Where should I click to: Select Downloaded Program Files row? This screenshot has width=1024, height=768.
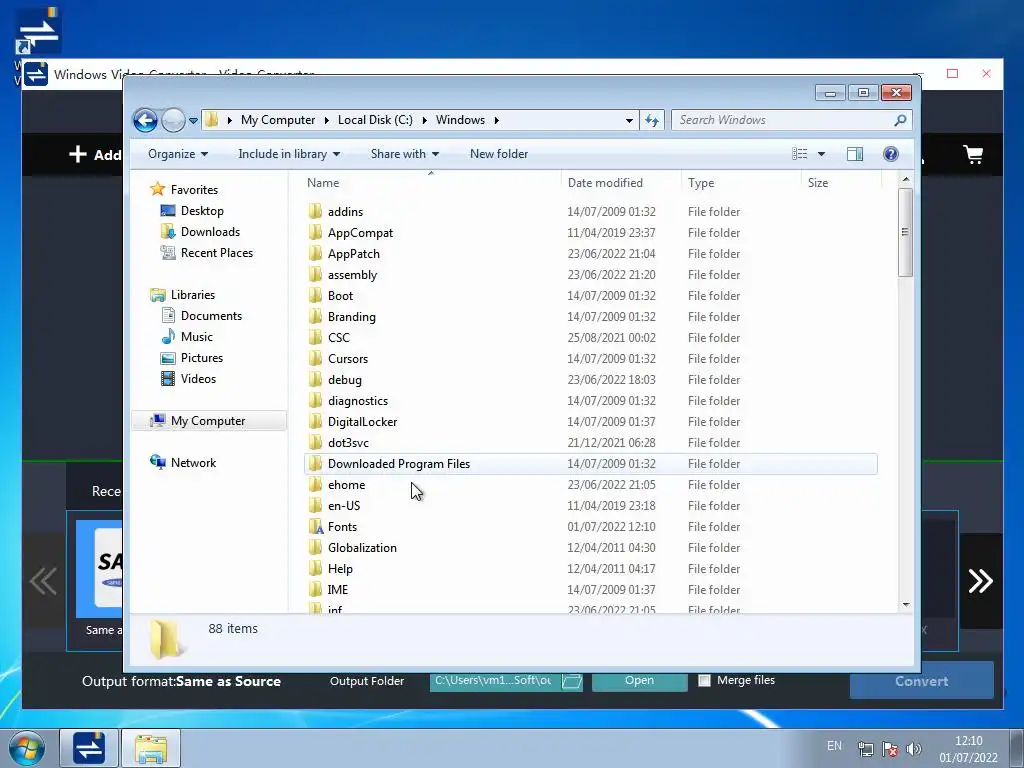click(590, 464)
